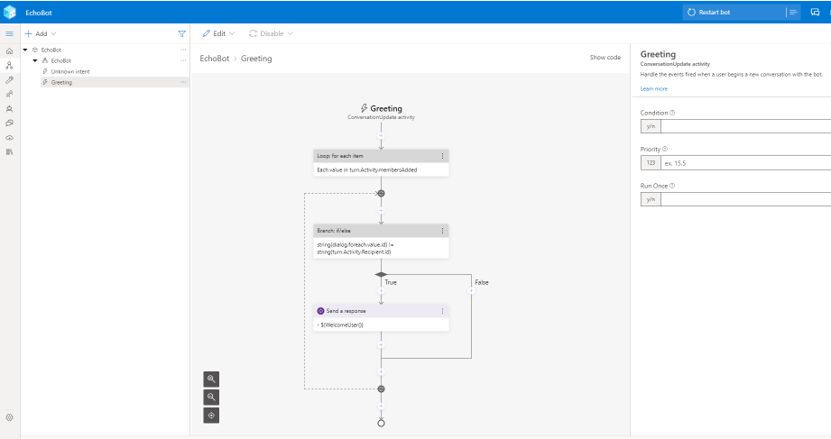
Task: Click the Condition info icon
Action: (x=672, y=112)
